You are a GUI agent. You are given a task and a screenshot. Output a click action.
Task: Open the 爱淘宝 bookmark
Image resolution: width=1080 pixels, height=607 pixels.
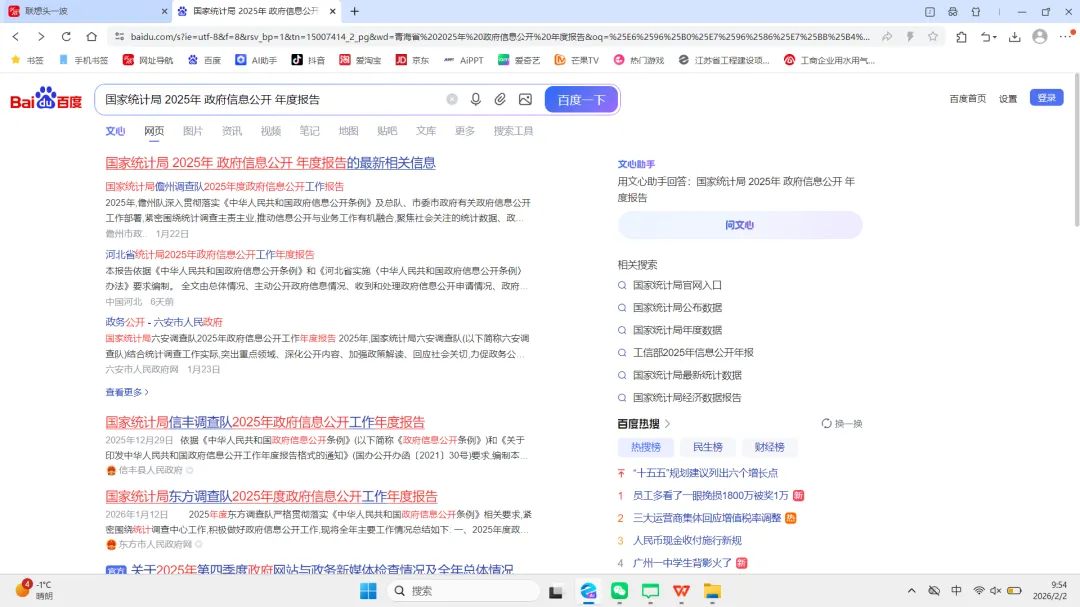[360, 60]
